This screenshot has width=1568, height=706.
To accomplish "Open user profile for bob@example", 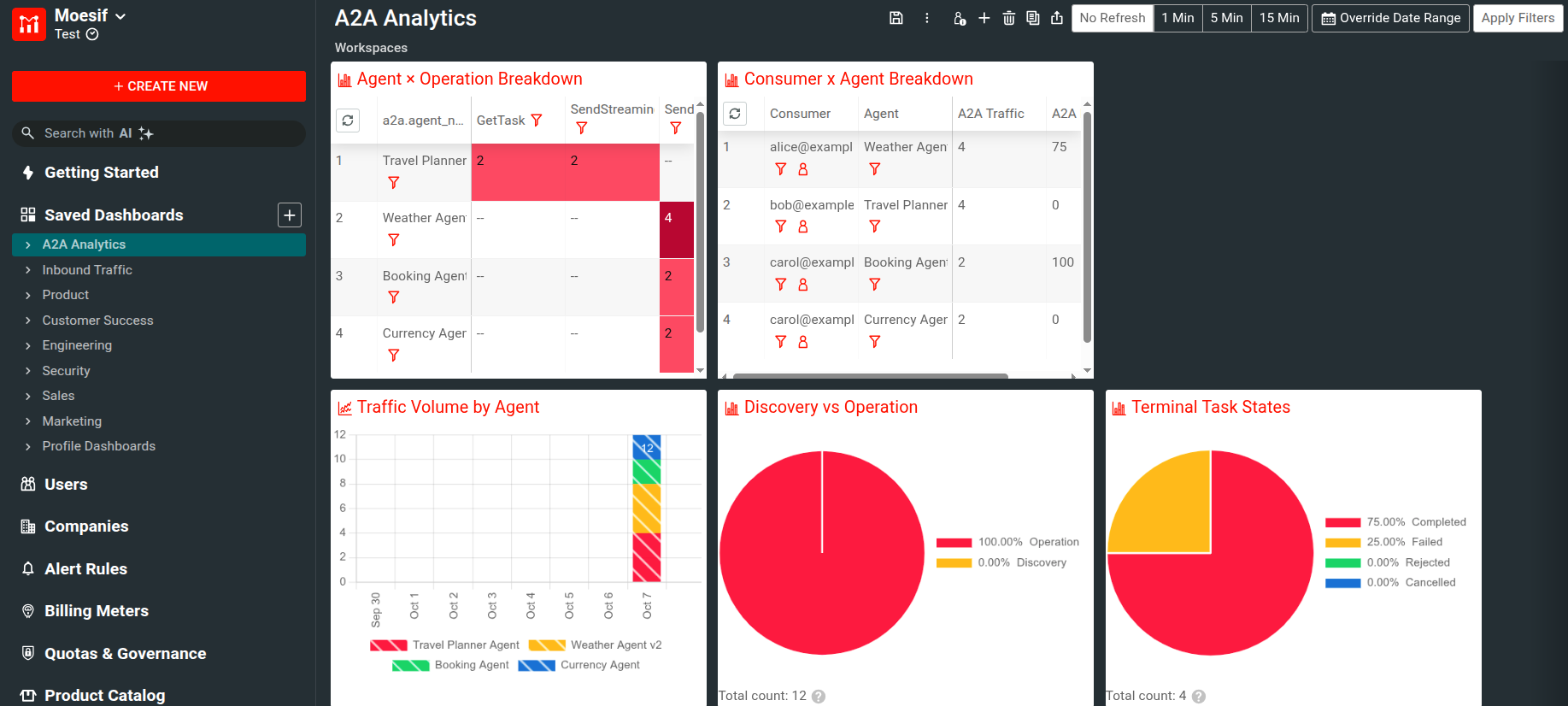I will [803, 227].
